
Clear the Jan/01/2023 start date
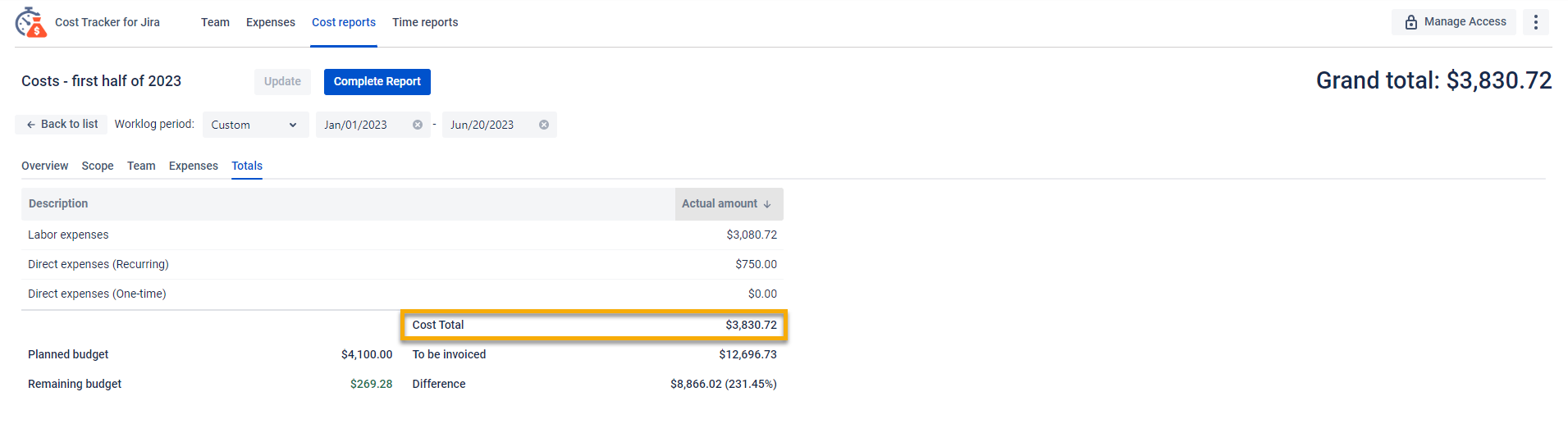point(418,125)
